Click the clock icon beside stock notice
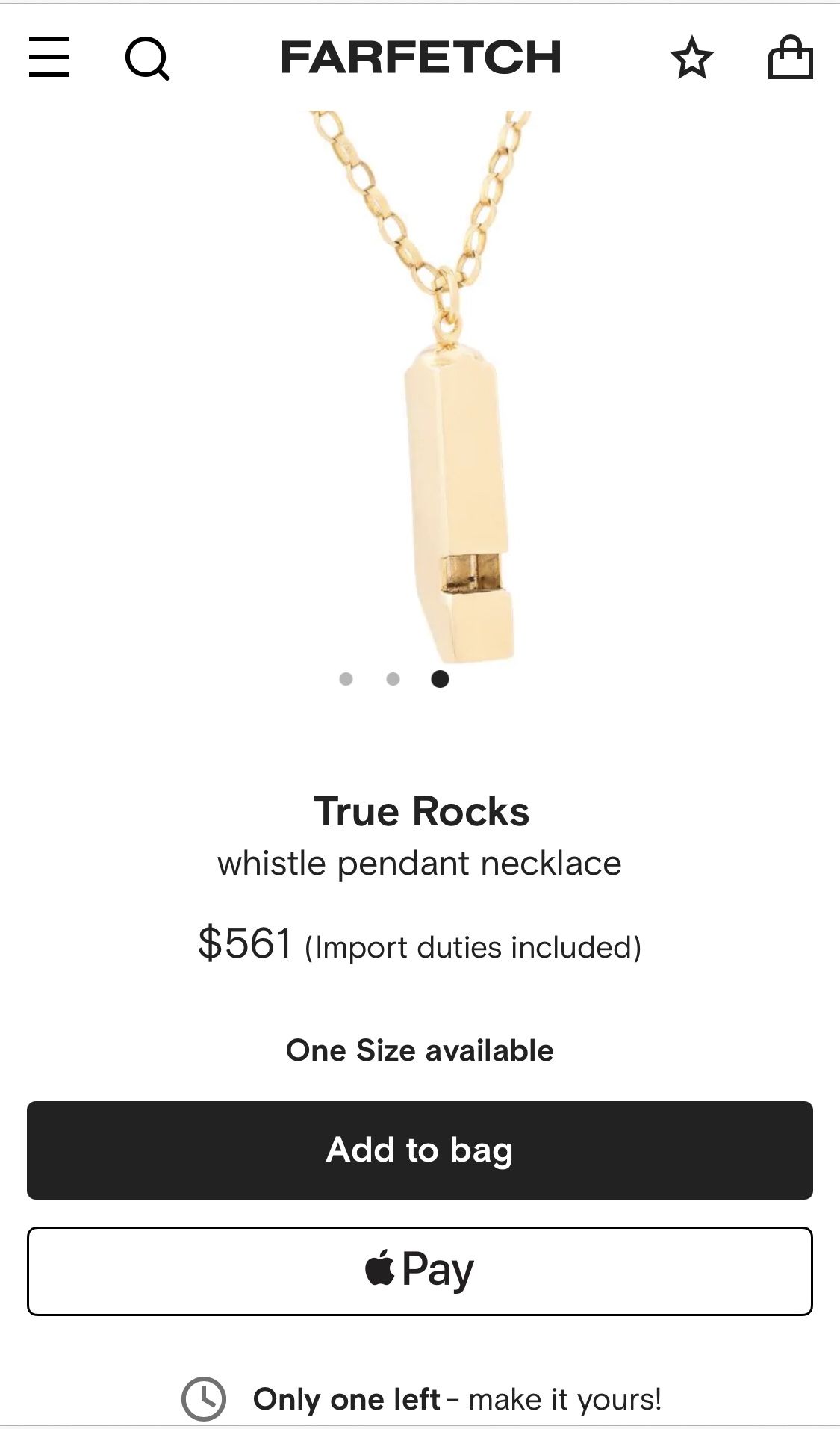The height and width of the screenshot is (1429, 840). (x=203, y=1398)
